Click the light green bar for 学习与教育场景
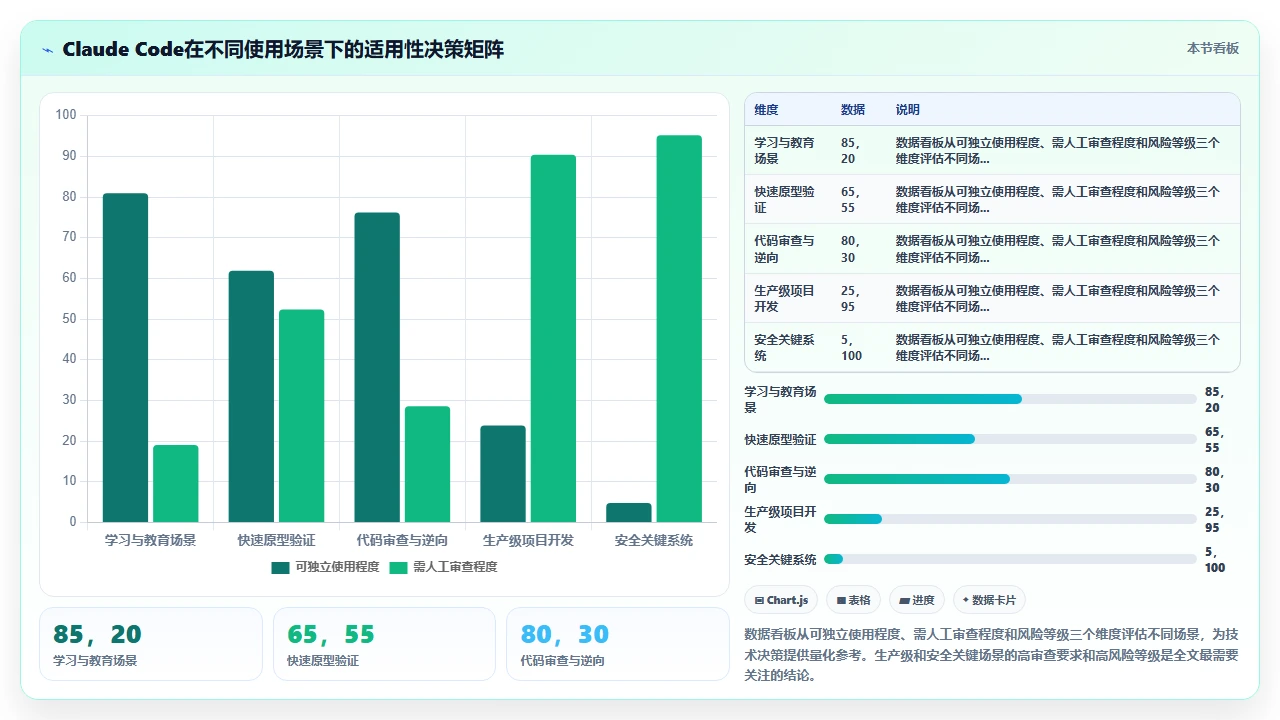 pyautogui.click(x=175, y=483)
